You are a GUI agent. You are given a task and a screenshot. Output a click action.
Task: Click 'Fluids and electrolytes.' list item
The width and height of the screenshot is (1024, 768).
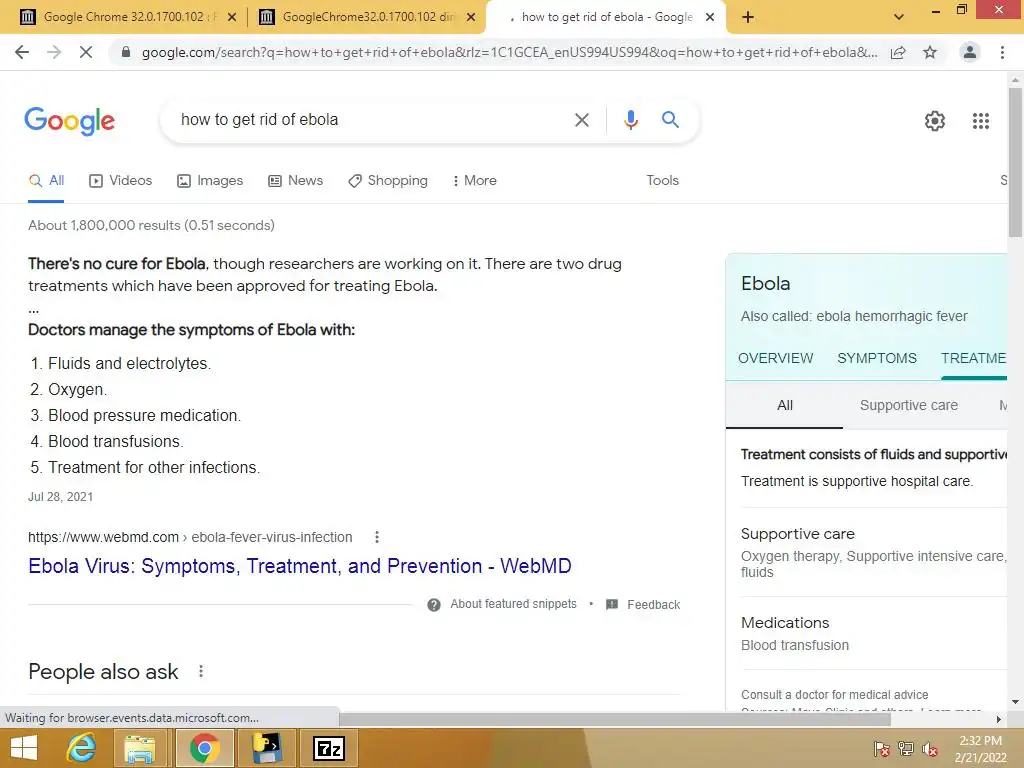click(x=129, y=364)
